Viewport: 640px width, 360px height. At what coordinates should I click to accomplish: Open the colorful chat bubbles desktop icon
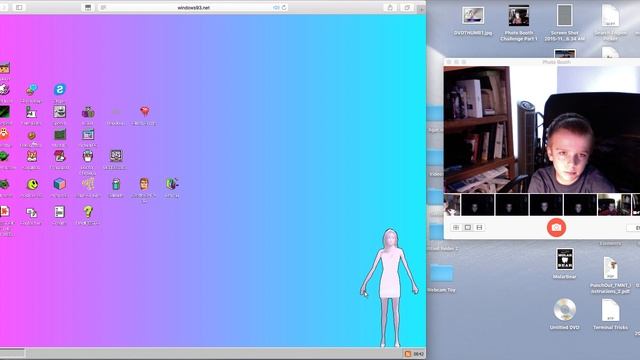pyautogui.click(x=31, y=89)
